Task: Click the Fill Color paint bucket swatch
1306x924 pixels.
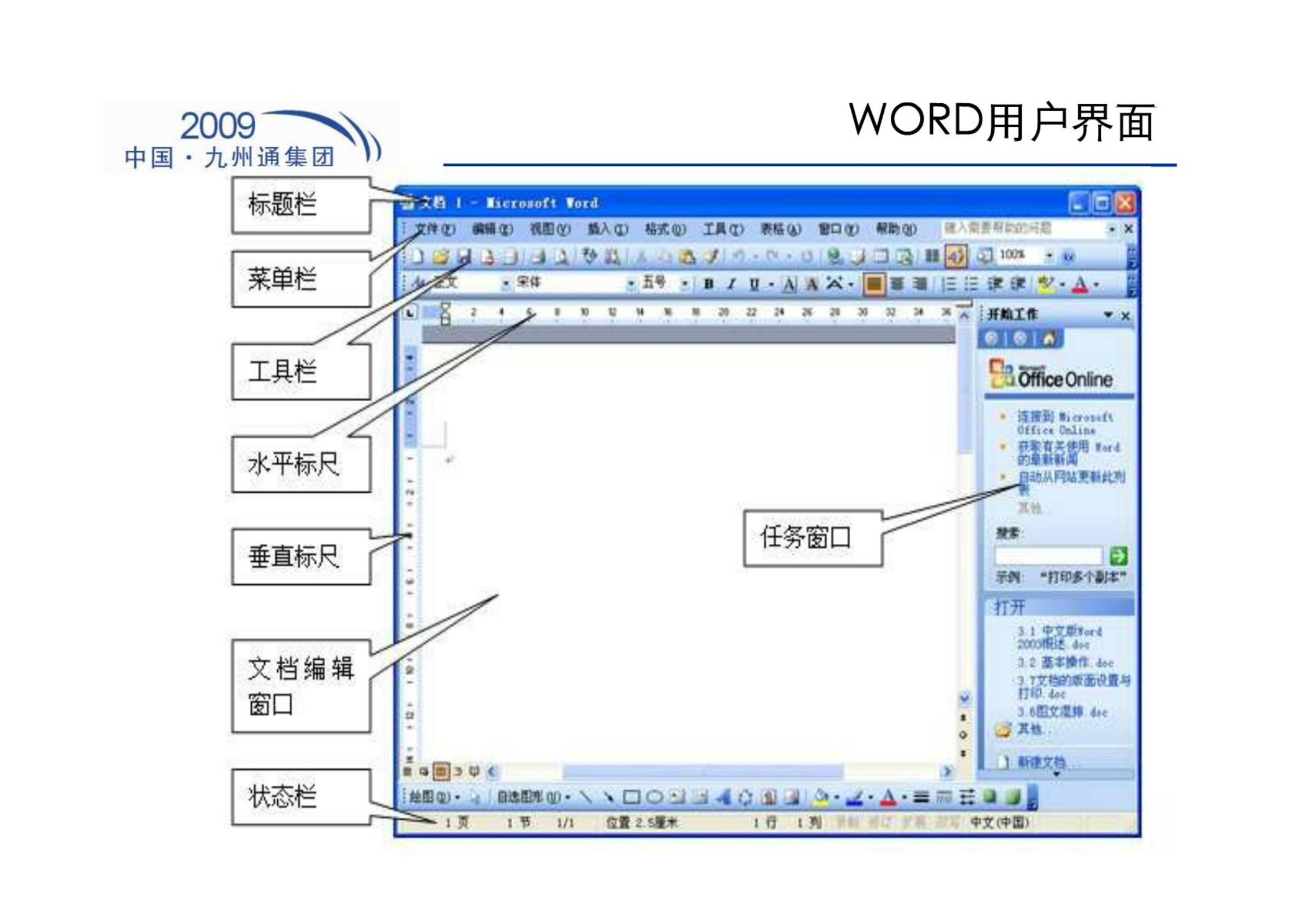Action: 820,798
